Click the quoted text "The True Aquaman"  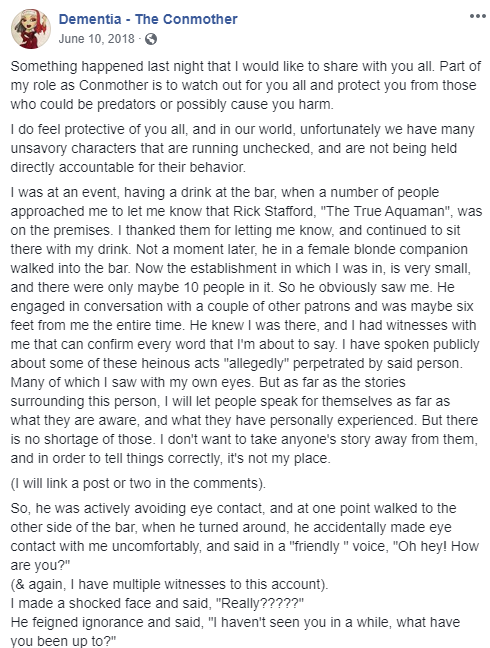[x=385, y=211]
